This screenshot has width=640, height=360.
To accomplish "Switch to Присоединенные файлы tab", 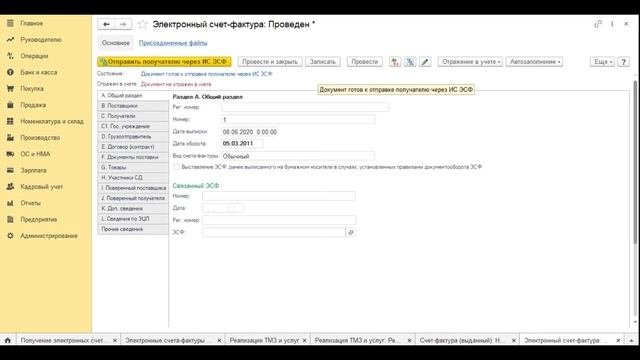I will (x=173, y=43).
